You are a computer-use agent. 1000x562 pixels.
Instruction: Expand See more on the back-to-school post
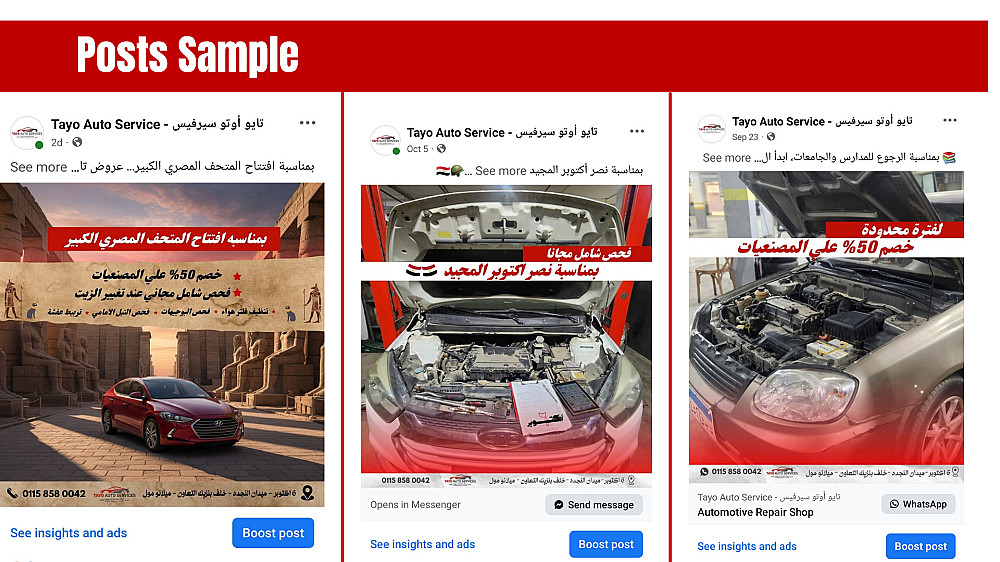pos(726,158)
